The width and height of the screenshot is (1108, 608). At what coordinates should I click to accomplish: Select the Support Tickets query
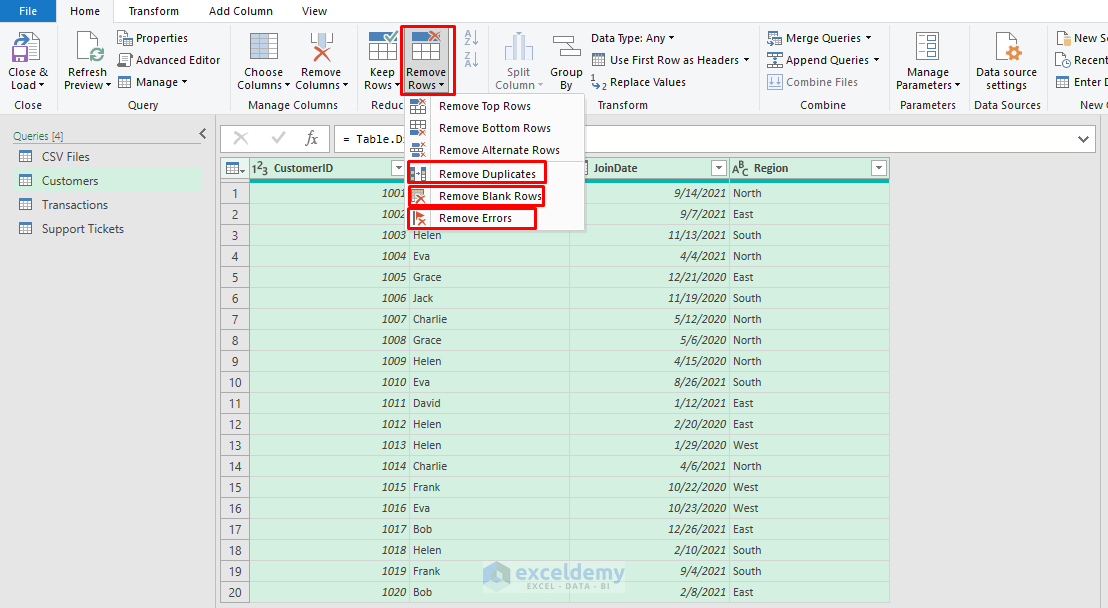[x=107, y=229]
